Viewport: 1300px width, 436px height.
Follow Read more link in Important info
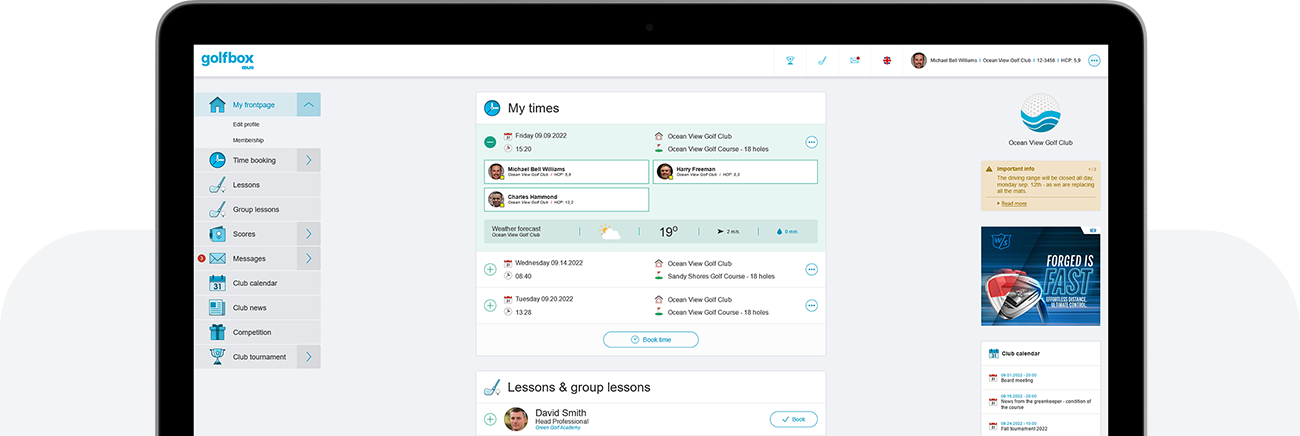(1013, 203)
